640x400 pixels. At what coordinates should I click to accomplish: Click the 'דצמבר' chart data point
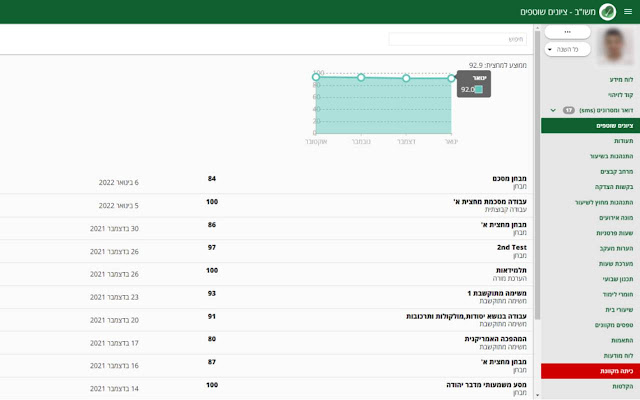(x=406, y=78)
